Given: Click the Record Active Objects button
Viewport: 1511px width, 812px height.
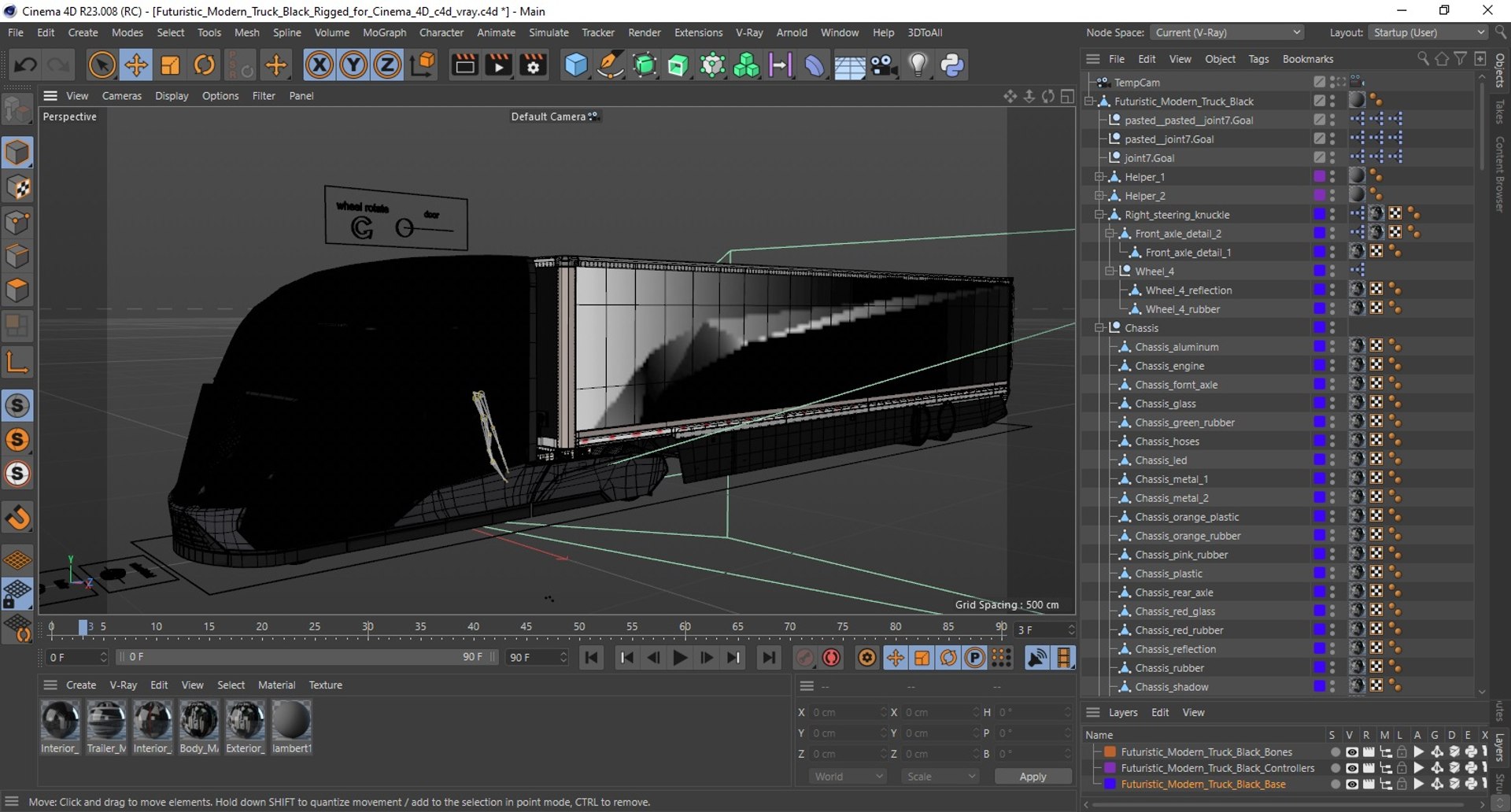Looking at the screenshot, I should coord(804,658).
